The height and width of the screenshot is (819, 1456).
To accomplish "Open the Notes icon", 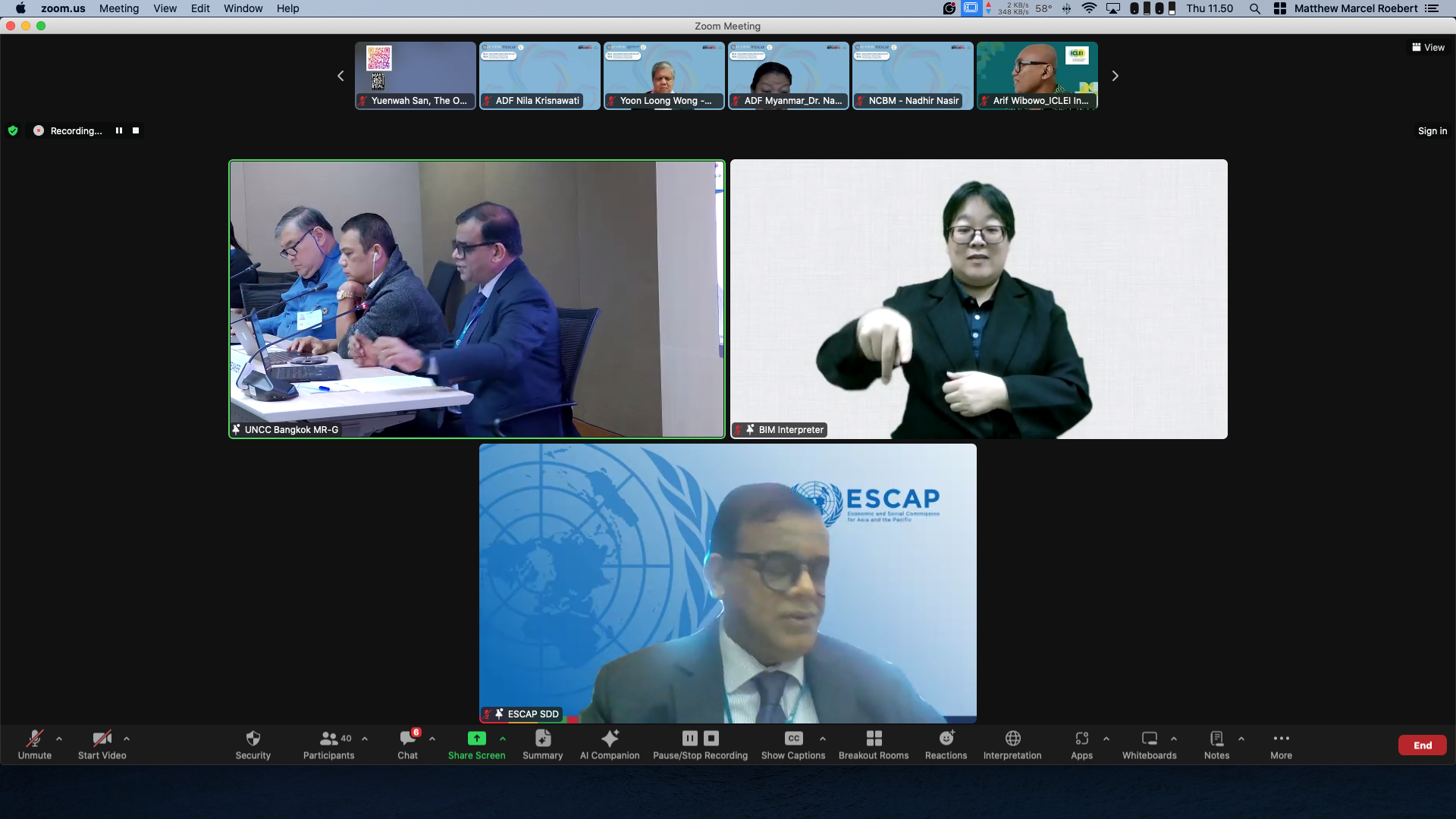I will (1216, 738).
